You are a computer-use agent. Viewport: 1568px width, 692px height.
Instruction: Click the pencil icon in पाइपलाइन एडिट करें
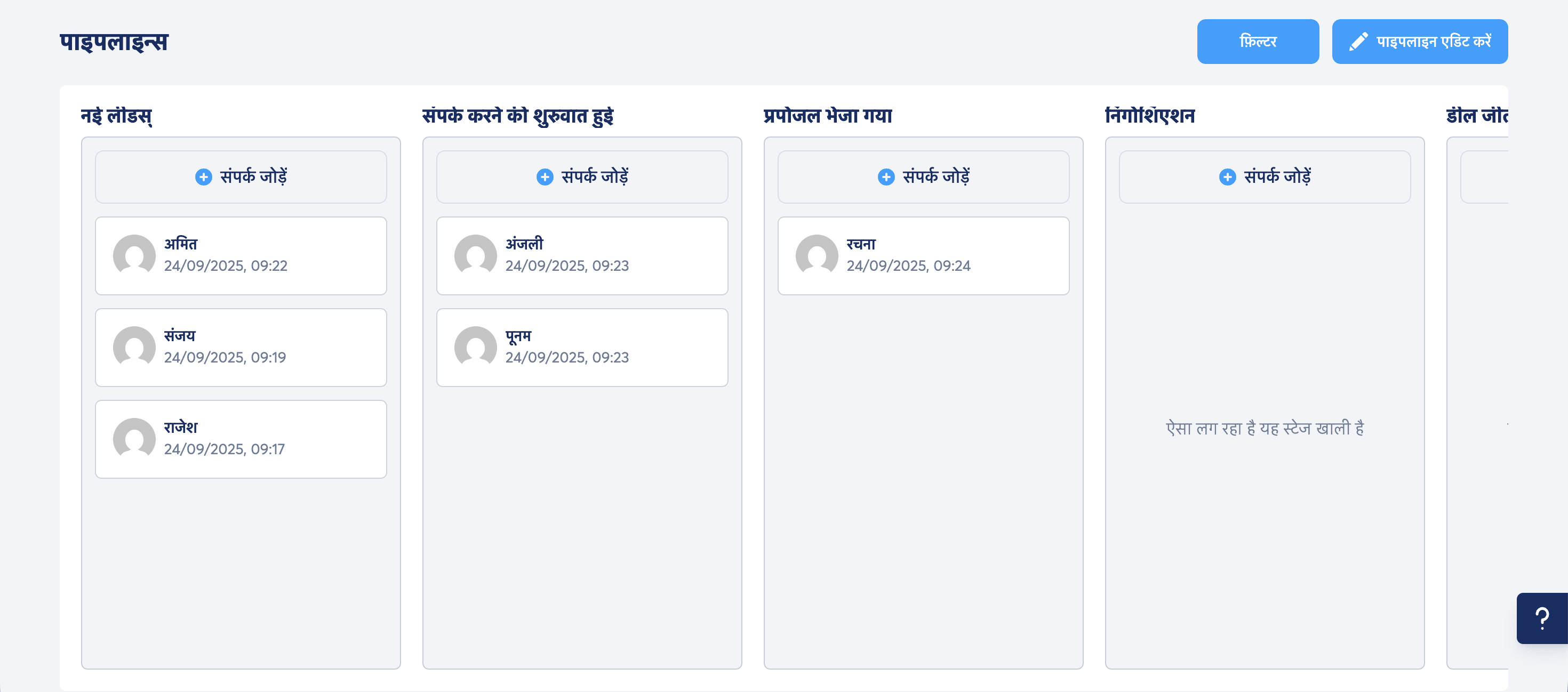point(1358,42)
